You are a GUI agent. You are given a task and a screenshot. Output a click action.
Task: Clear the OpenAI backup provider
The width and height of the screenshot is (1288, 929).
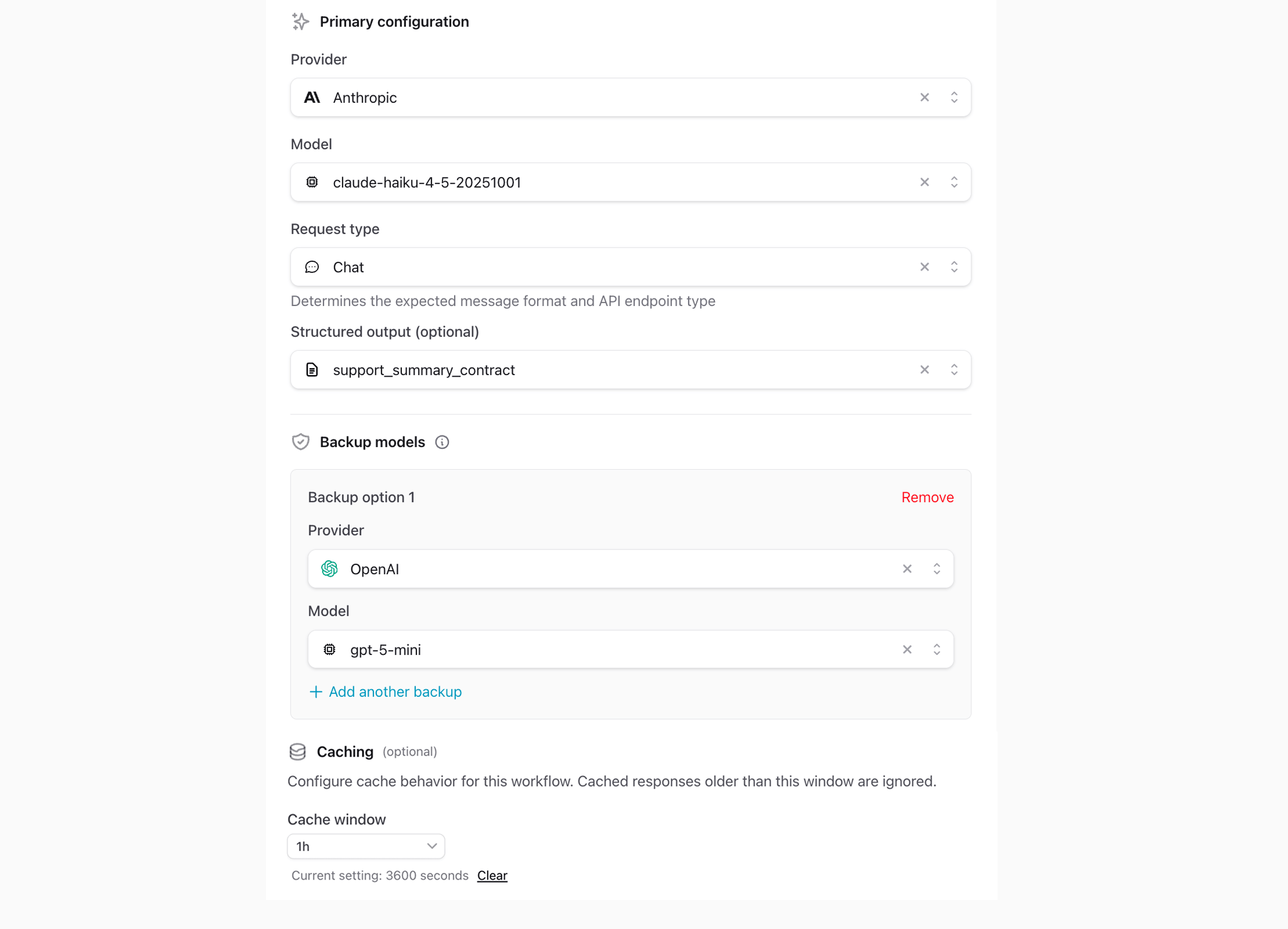point(907,569)
